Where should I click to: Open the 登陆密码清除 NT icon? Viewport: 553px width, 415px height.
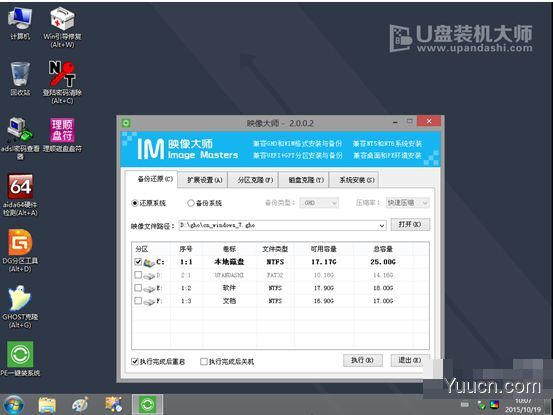point(62,82)
